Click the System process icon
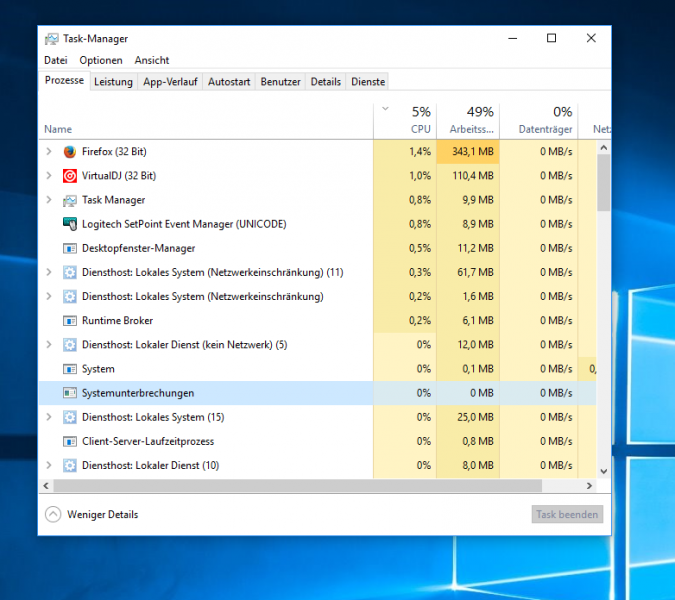 (70, 369)
